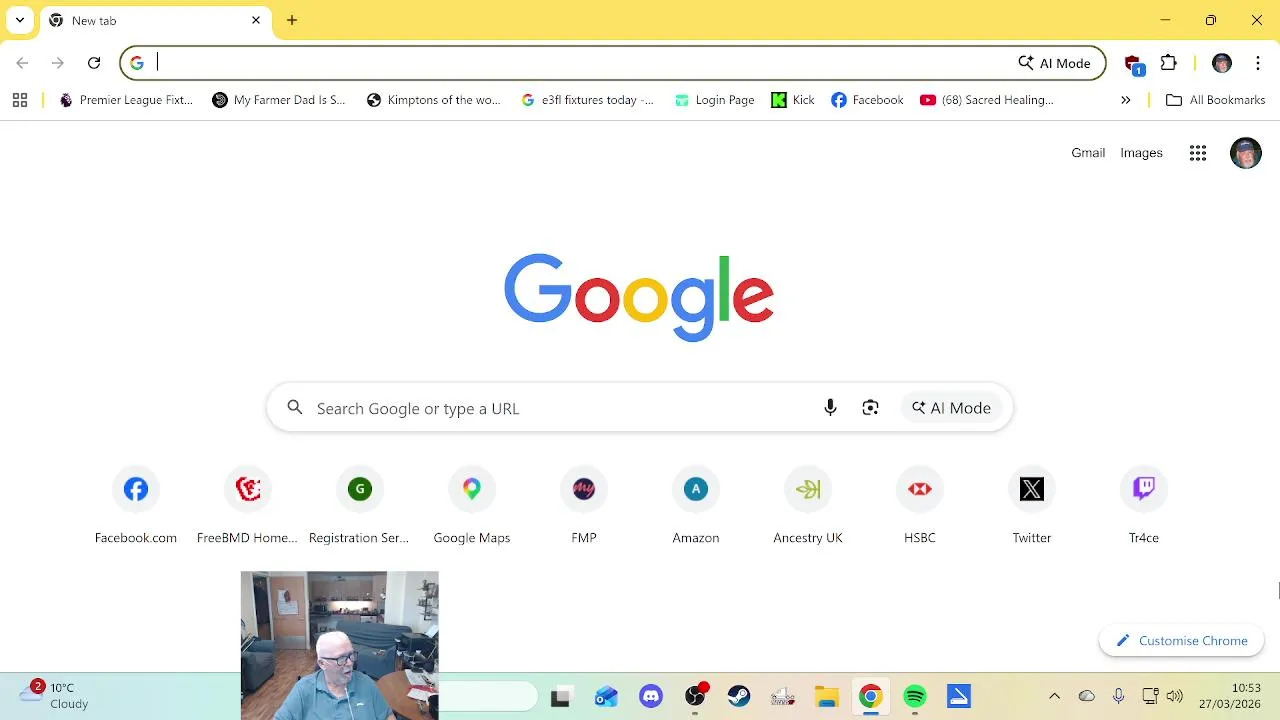Open OBS Studio from the taskbar
1280x720 pixels.
pyautogui.click(x=695, y=697)
